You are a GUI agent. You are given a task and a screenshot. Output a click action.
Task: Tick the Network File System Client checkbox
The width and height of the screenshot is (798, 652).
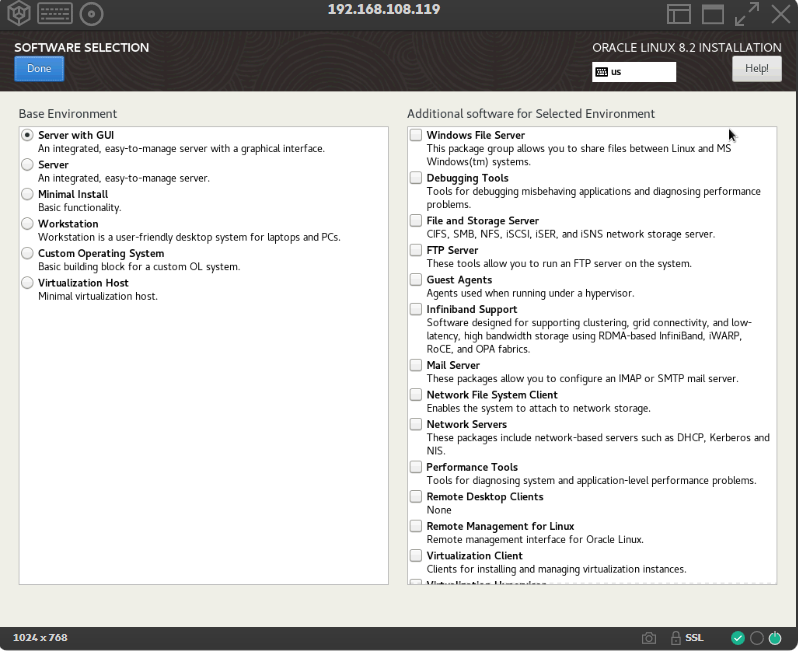pos(416,394)
